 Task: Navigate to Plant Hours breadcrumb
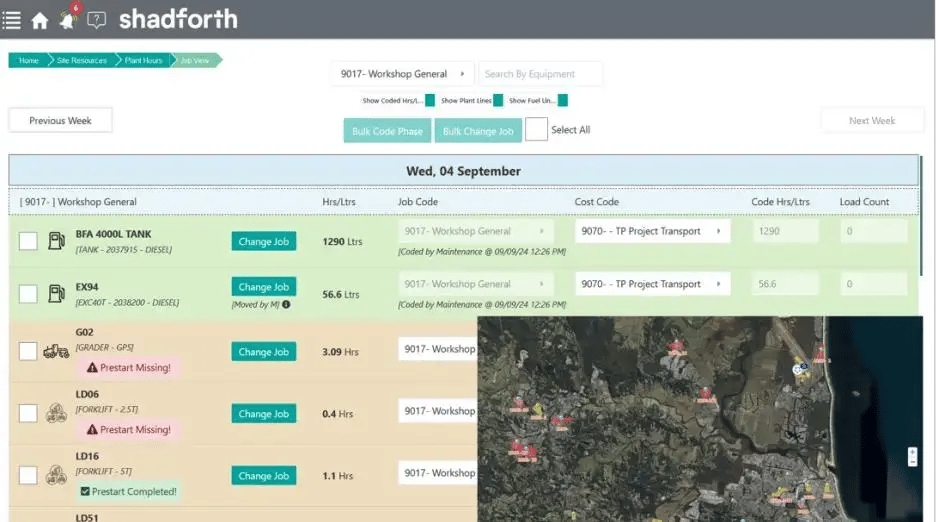click(x=143, y=60)
